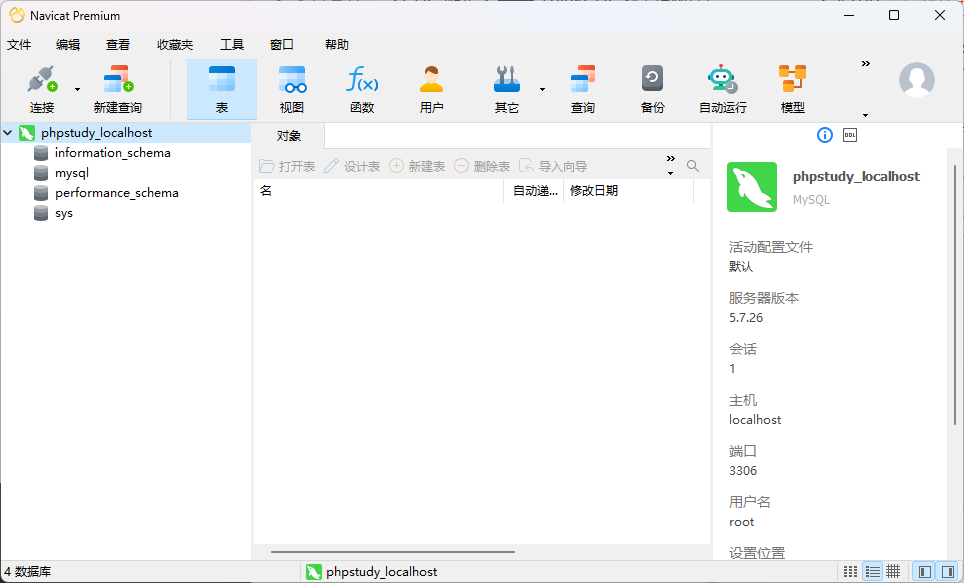The height and width of the screenshot is (583, 964).
Task: Click the object search magnifier icon
Action: [x=693, y=166]
